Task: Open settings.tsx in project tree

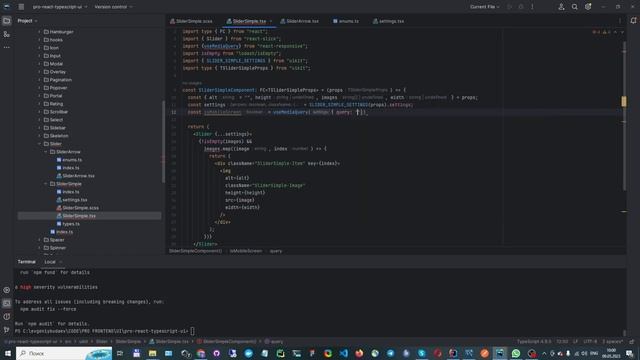Action: point(75,200)
